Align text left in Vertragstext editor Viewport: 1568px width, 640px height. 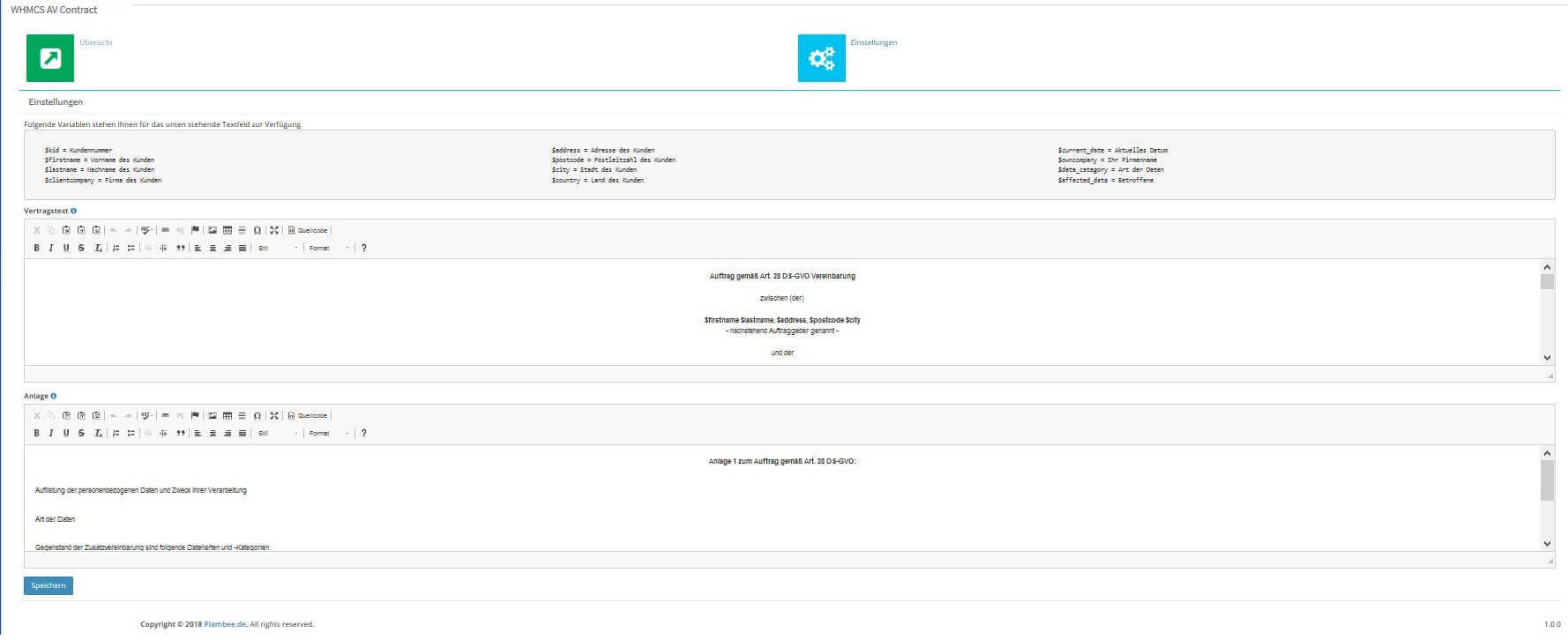(x=198, y=249)
